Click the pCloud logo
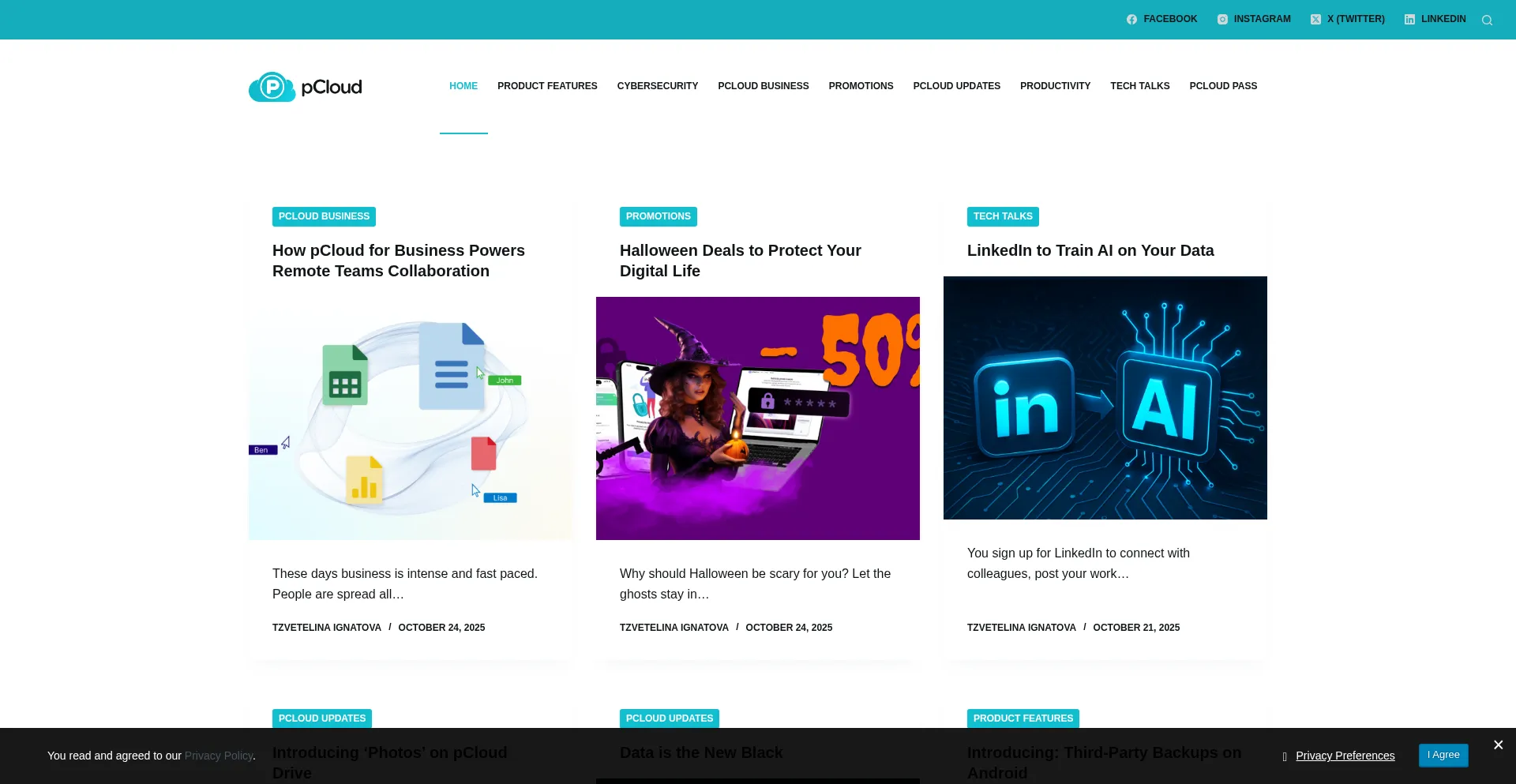 [x=305, y=87]
